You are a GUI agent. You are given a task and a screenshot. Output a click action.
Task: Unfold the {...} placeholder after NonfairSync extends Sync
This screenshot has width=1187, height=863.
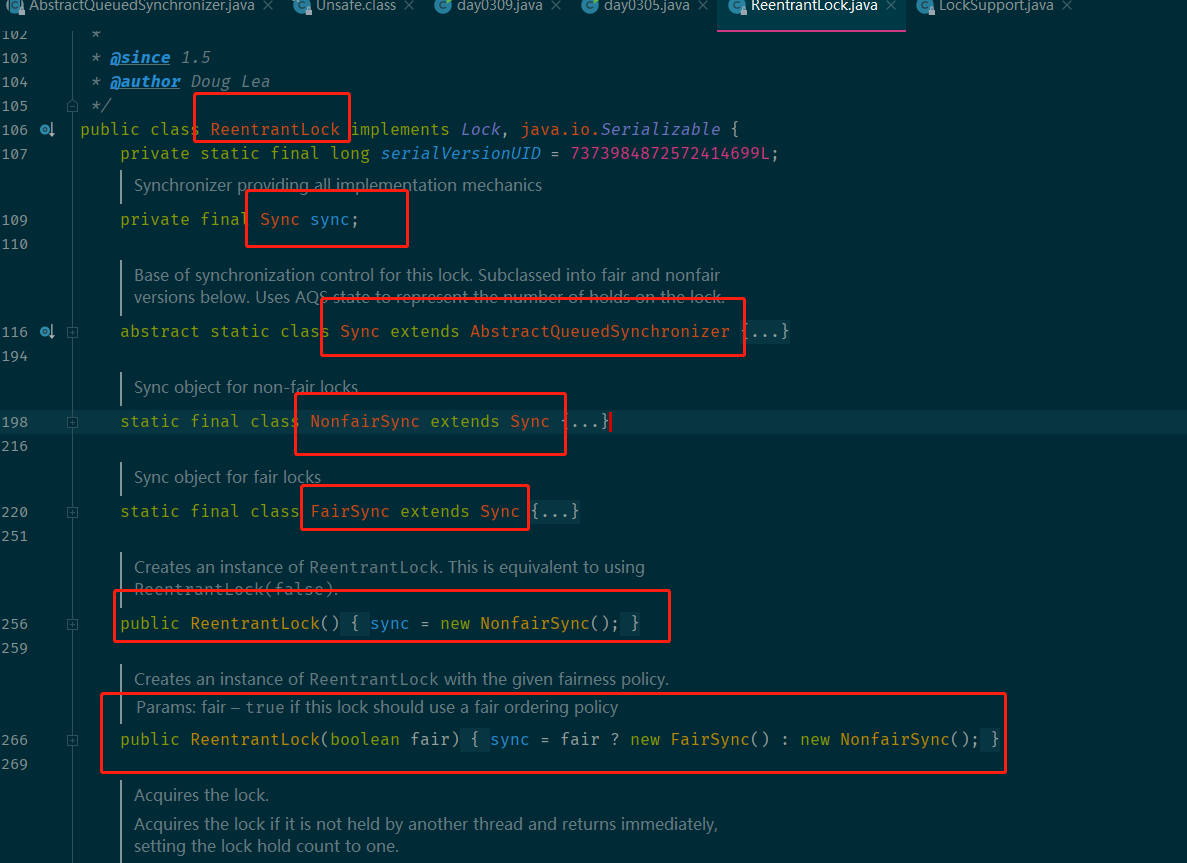click(585, 421)
